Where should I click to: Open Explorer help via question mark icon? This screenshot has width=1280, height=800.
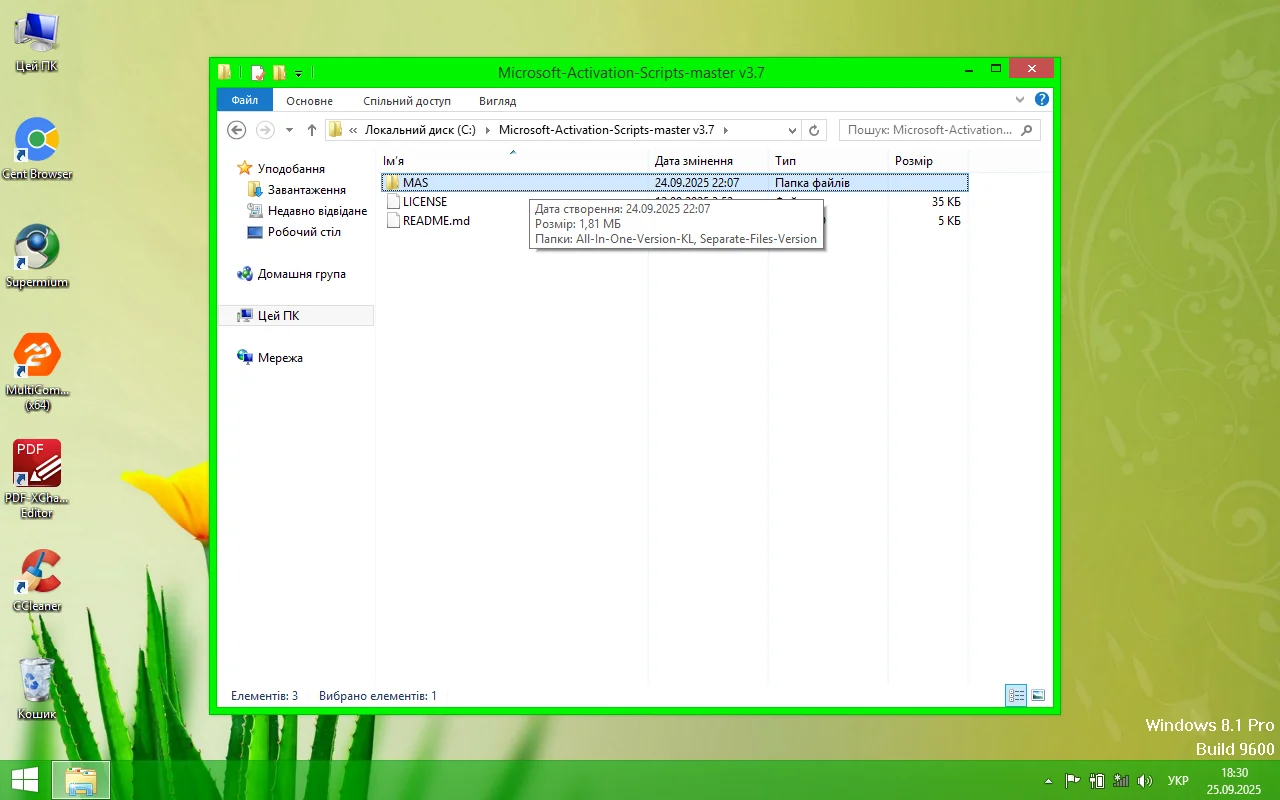1041,100
